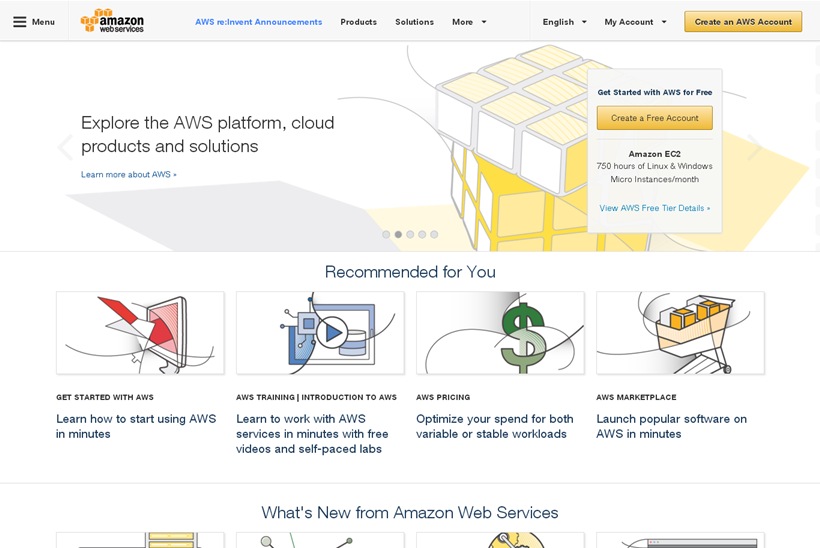Click the dollar sign pricing image
Screen dimensions: 820x548
coord(500,333)
